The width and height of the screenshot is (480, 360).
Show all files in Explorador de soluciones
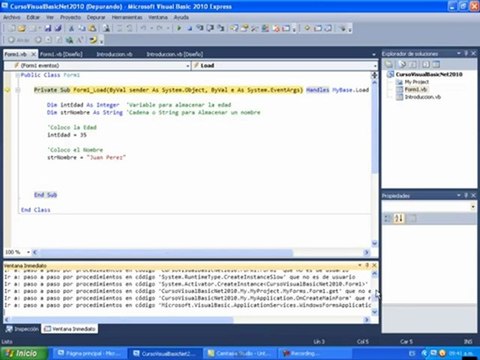402,64
